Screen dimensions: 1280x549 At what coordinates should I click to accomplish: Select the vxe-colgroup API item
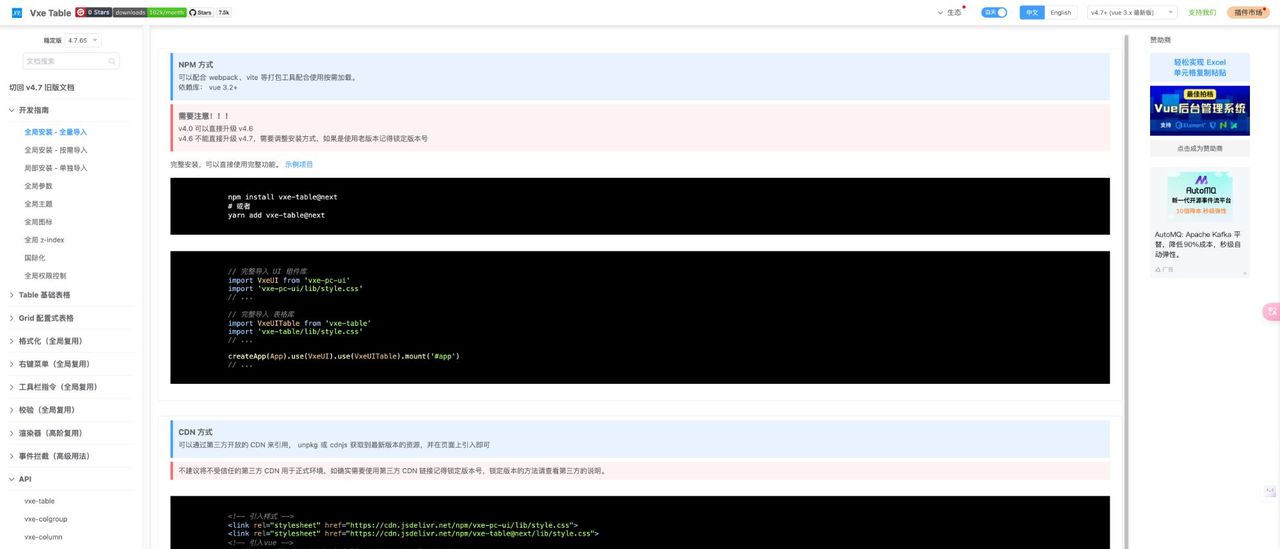click(45, 519)
